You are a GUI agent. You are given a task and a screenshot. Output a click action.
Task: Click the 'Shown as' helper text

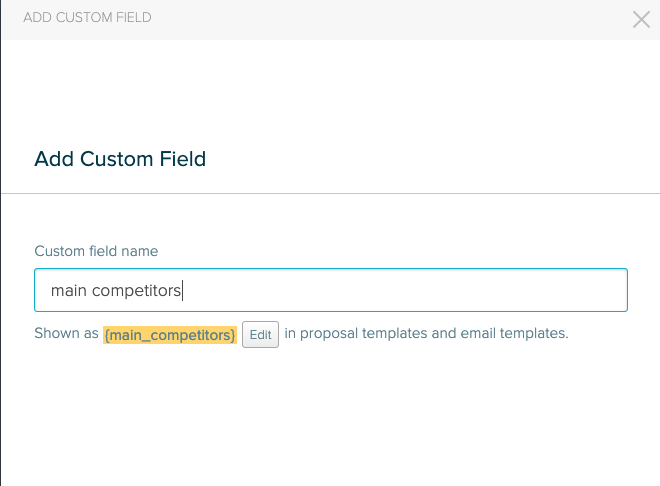point(66,333)
